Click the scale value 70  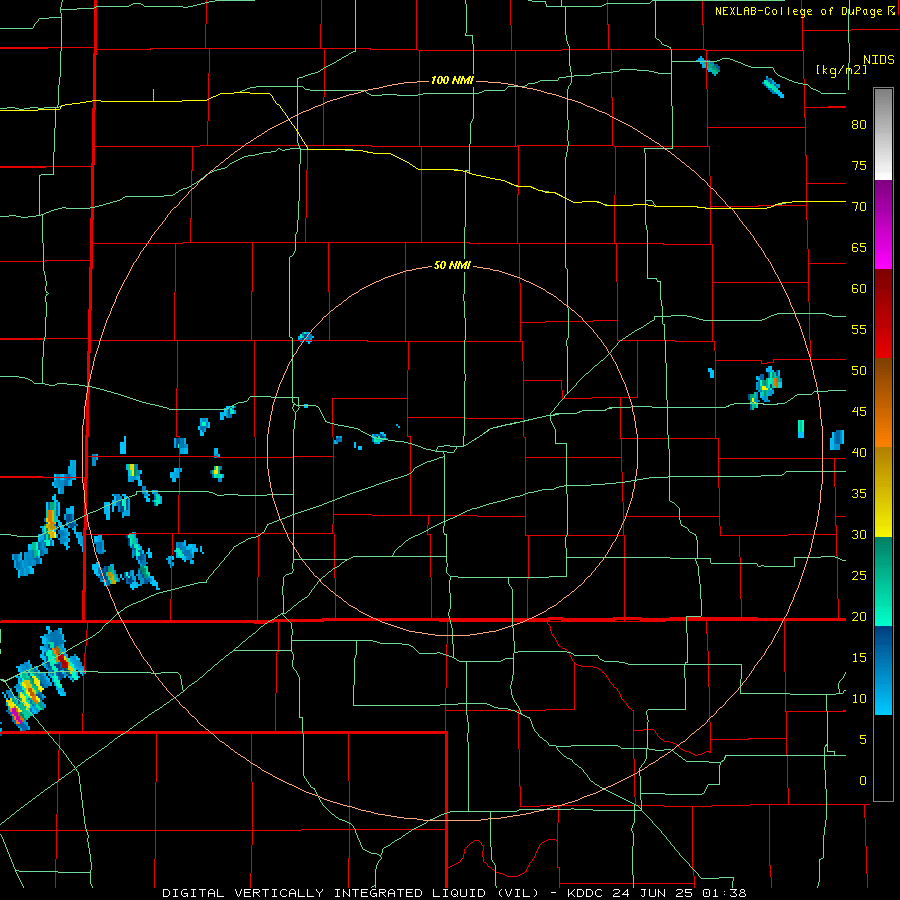click(x=859, y=207)
